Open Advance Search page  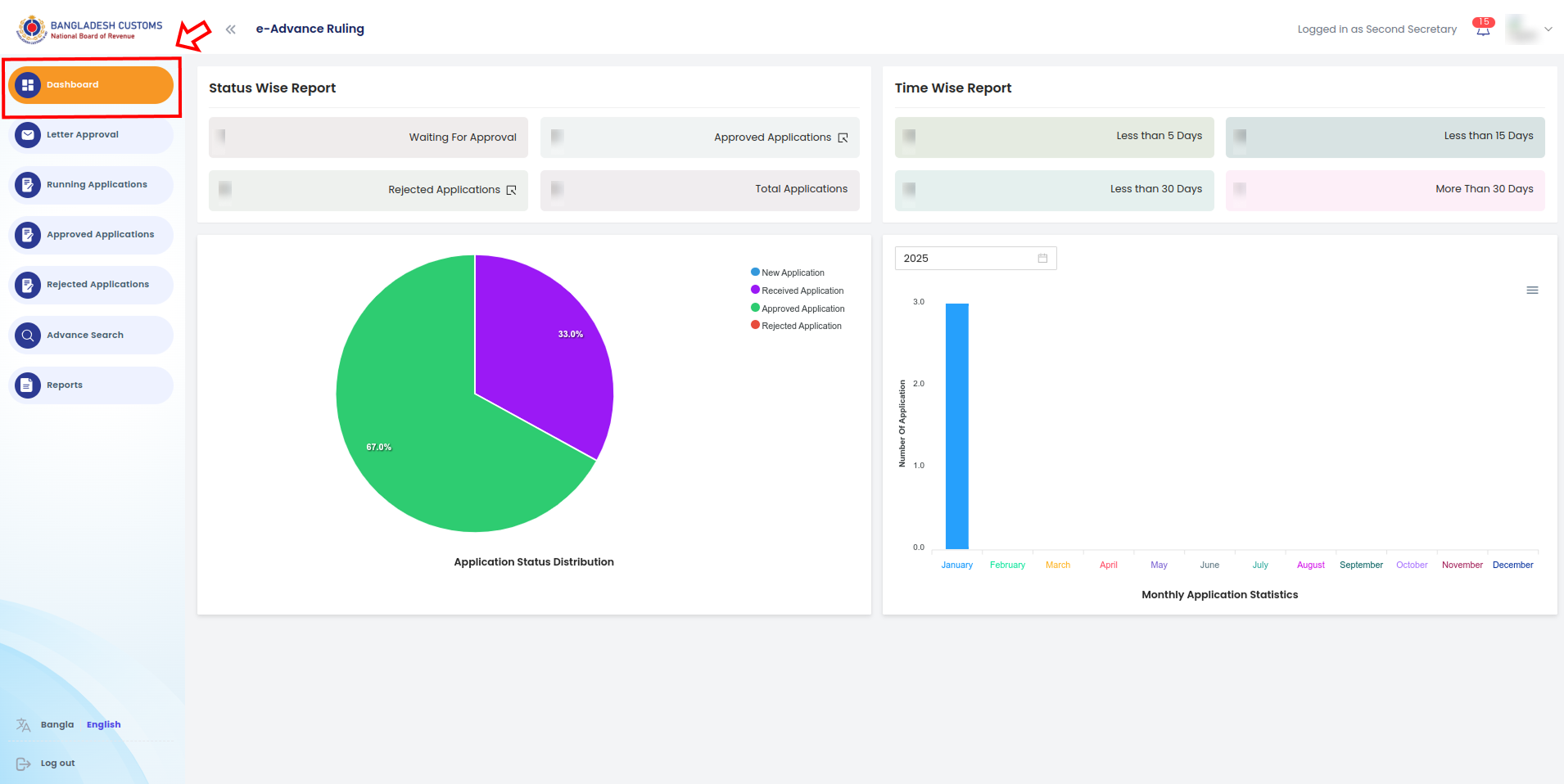click(91, 336)
